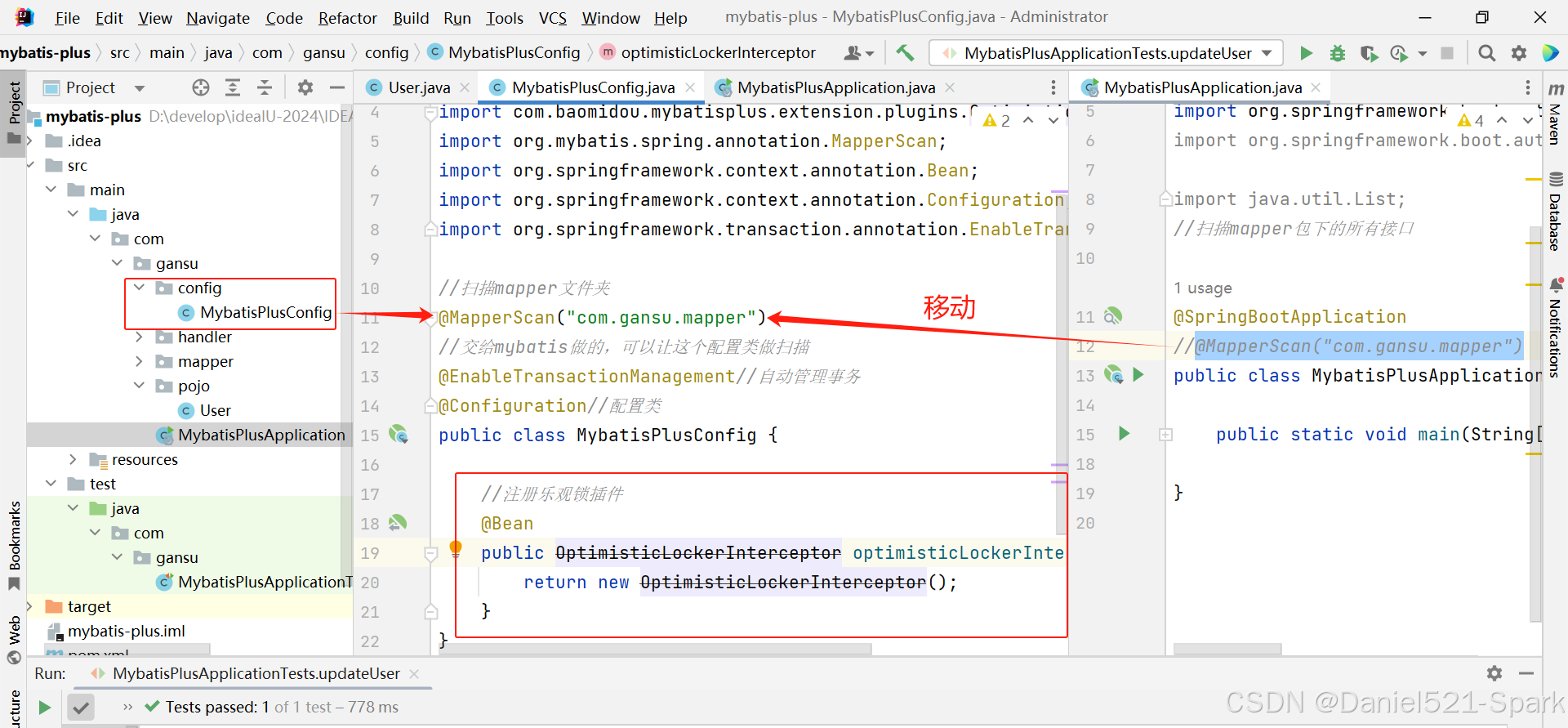
Task: Open IDE settings gear in the main toolbar
Action: [x=1519, y=53]
